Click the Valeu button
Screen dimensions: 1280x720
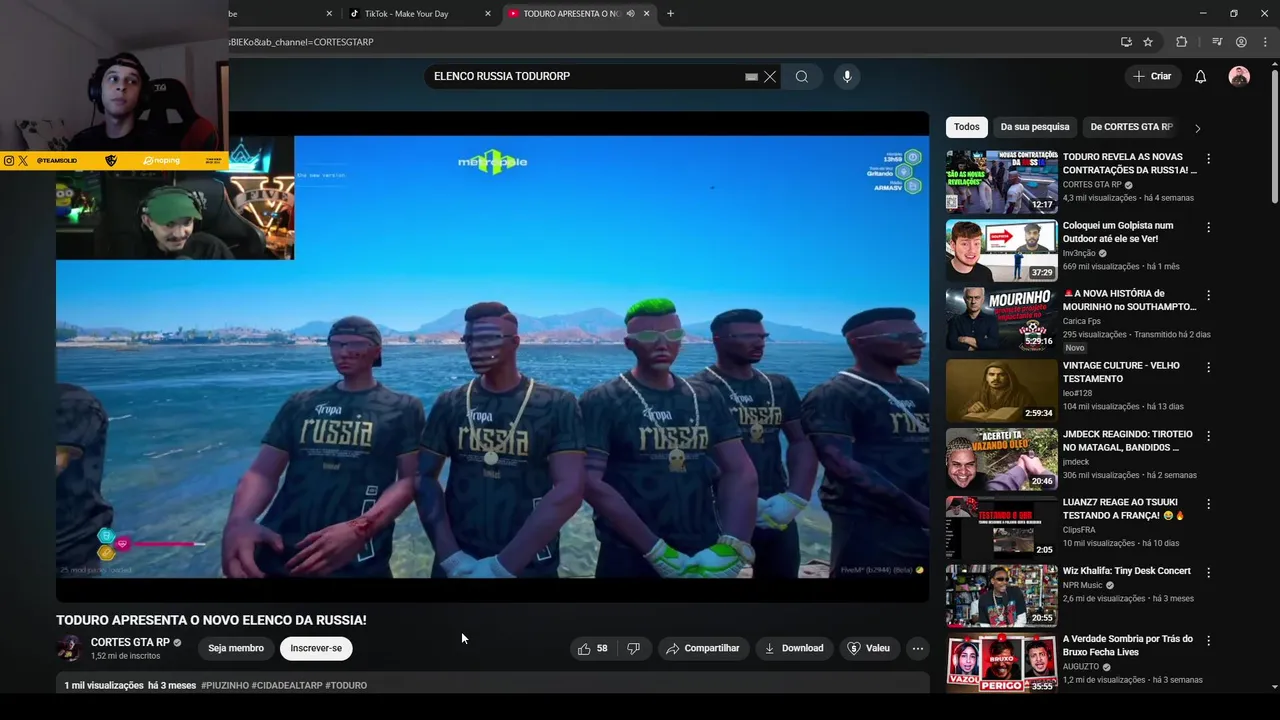pyautogui.click(x=868, y=648)
